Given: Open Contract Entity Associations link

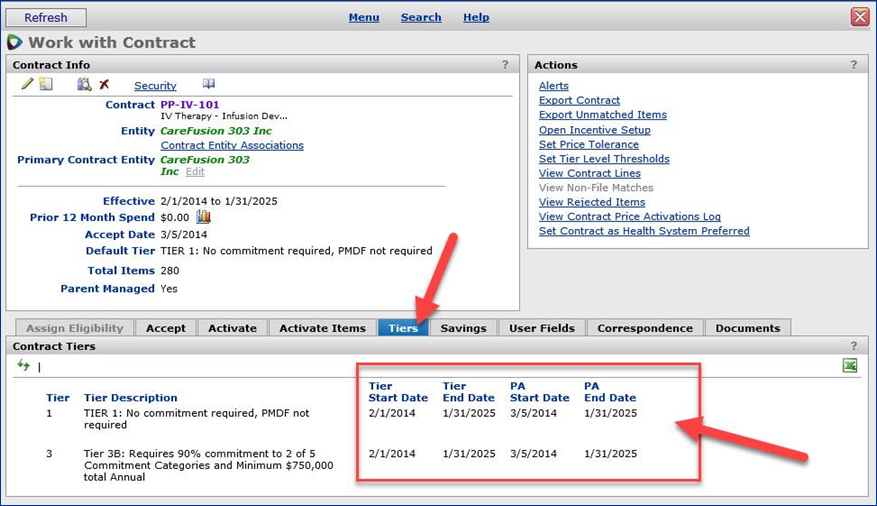Looking at the screenshot, I should [232, 145].
